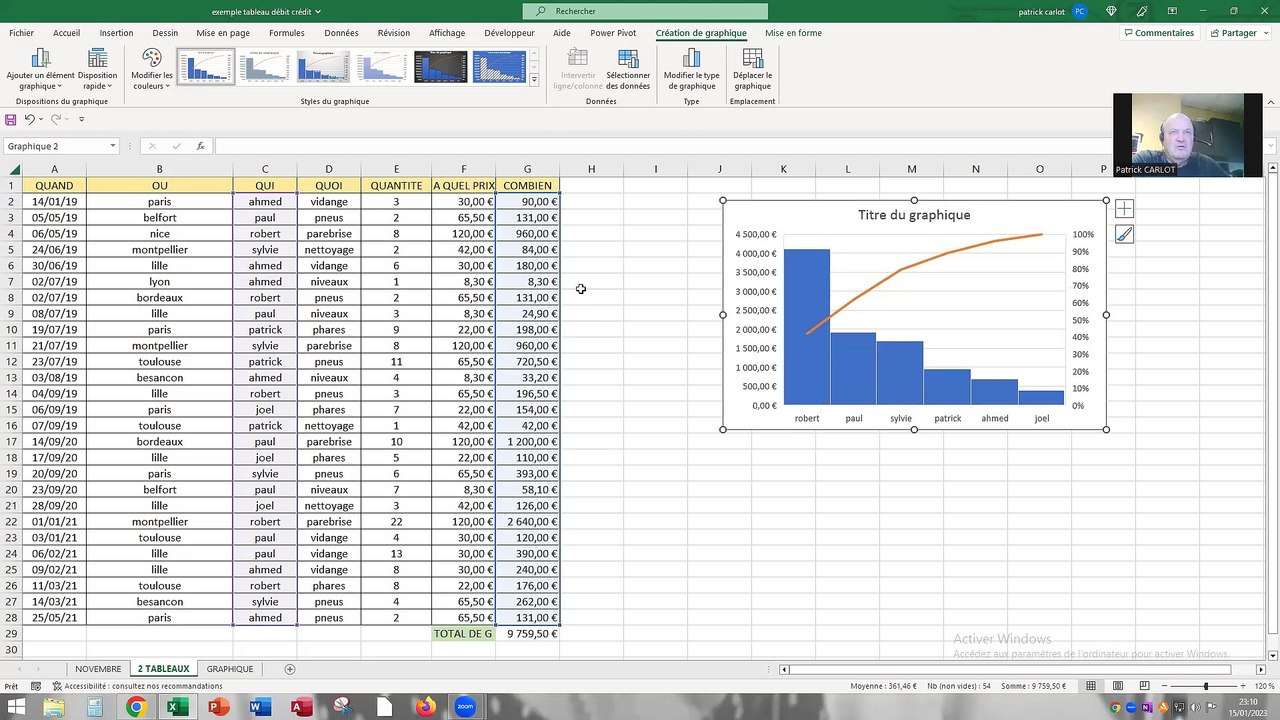Open the undo history dropdown arrow
Viewport: 1280px width, 720px height.
[40, 119]
